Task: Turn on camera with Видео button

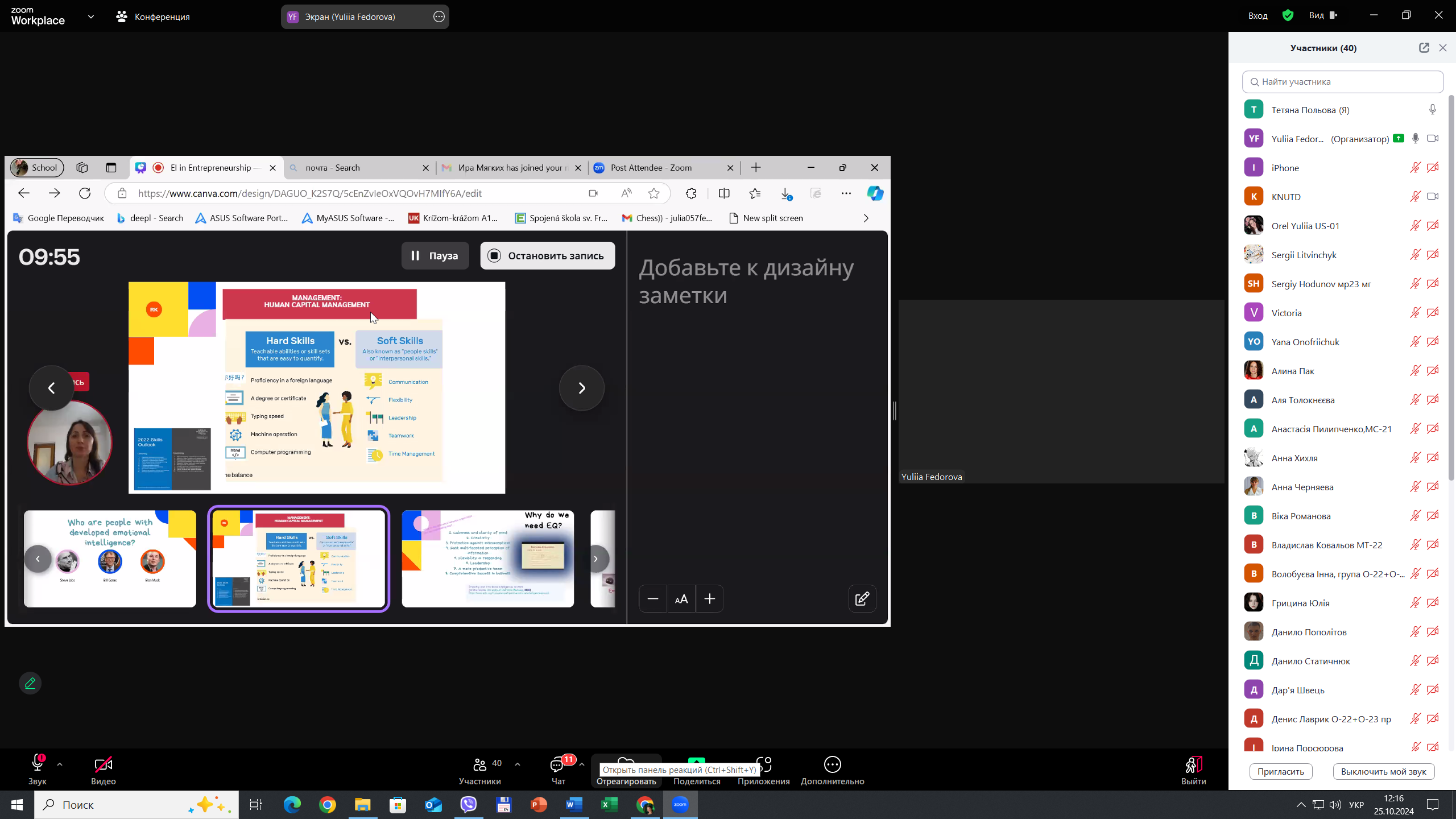Action: click(103, 765)
